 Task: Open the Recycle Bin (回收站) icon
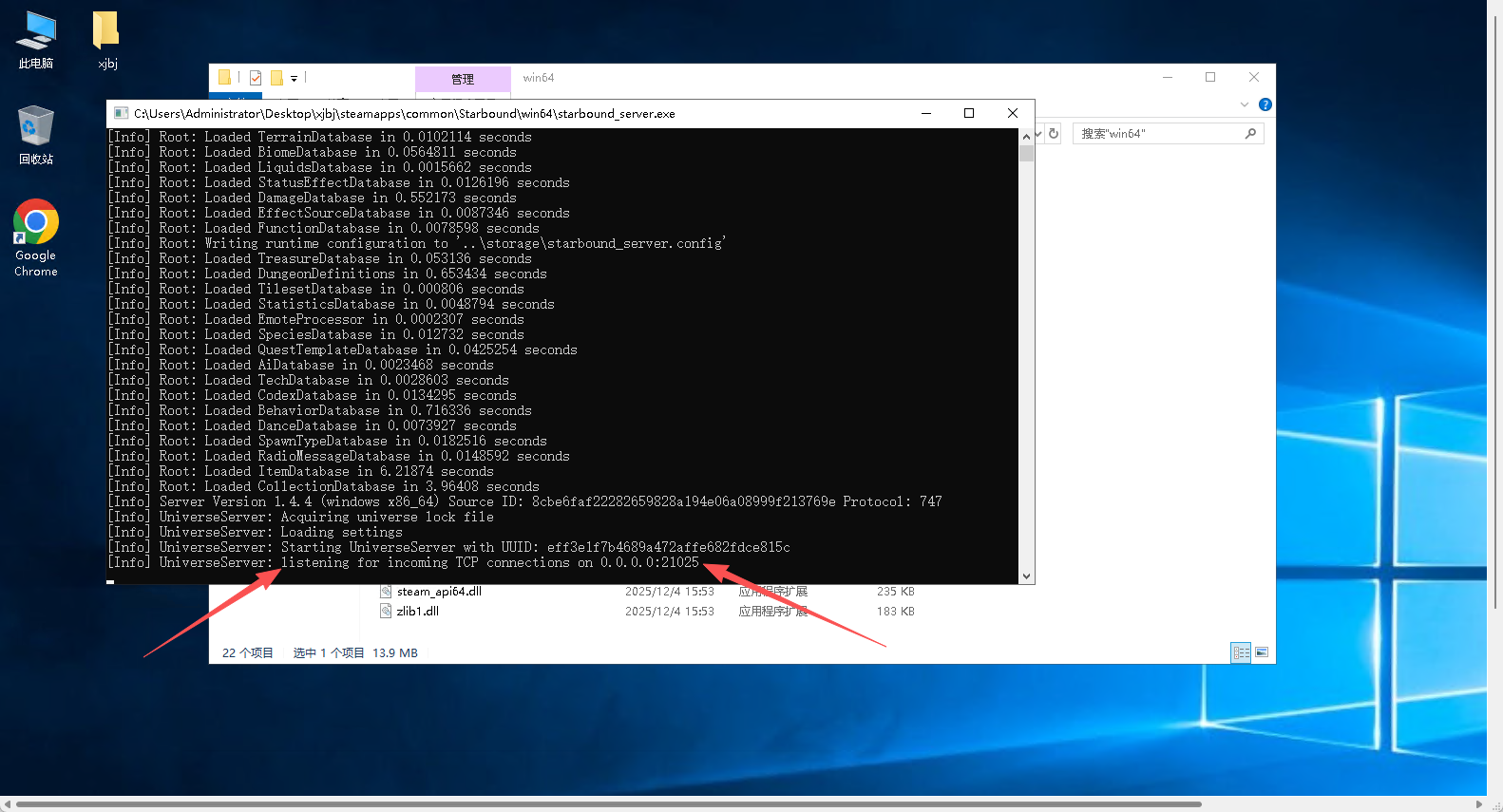[36, 135]
